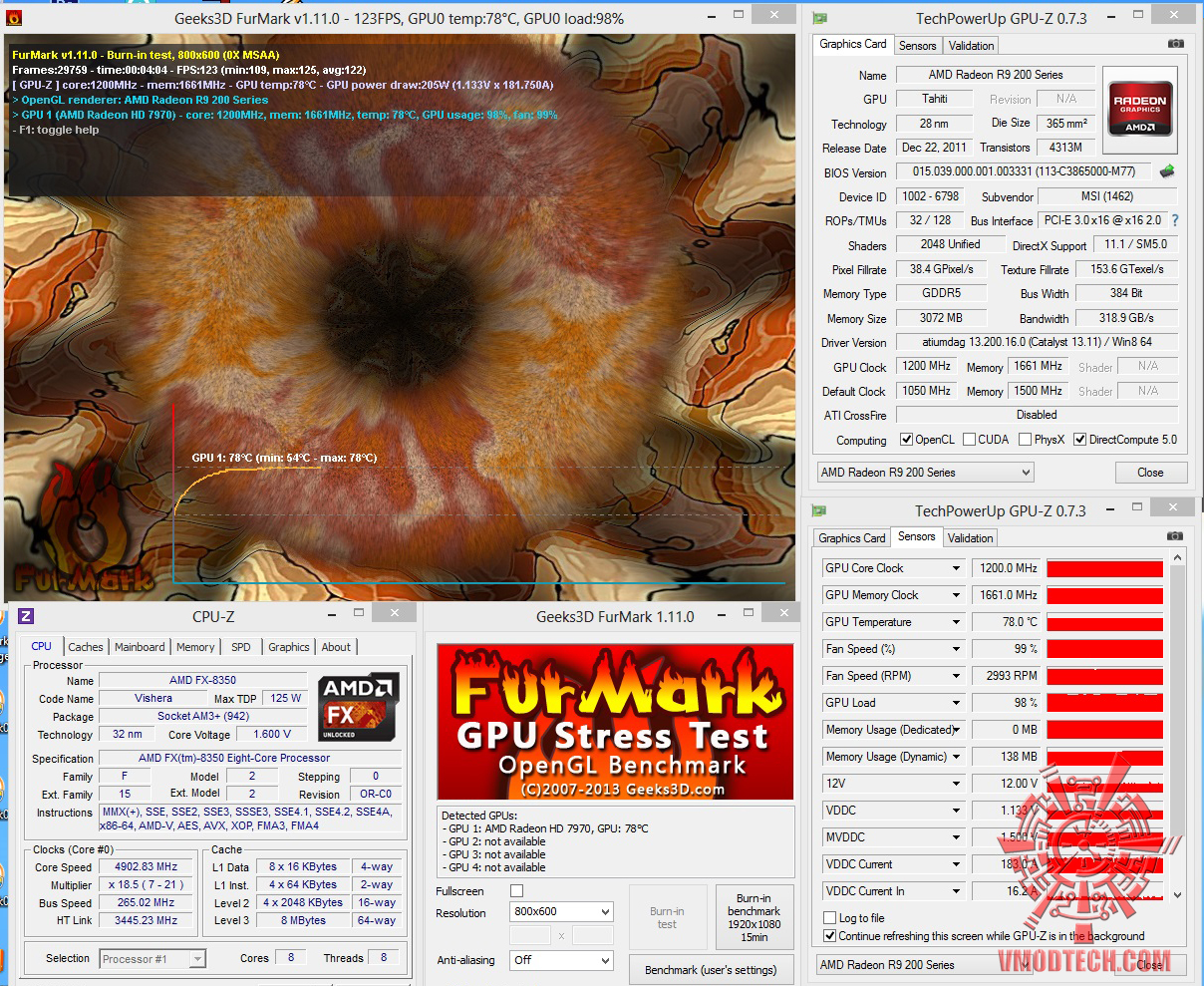Toggle Continue refreshing in background checkbox
1204x986 pixels.
[829, 936]
